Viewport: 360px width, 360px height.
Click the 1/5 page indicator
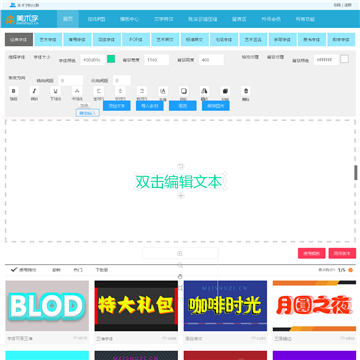coord(342,270)
